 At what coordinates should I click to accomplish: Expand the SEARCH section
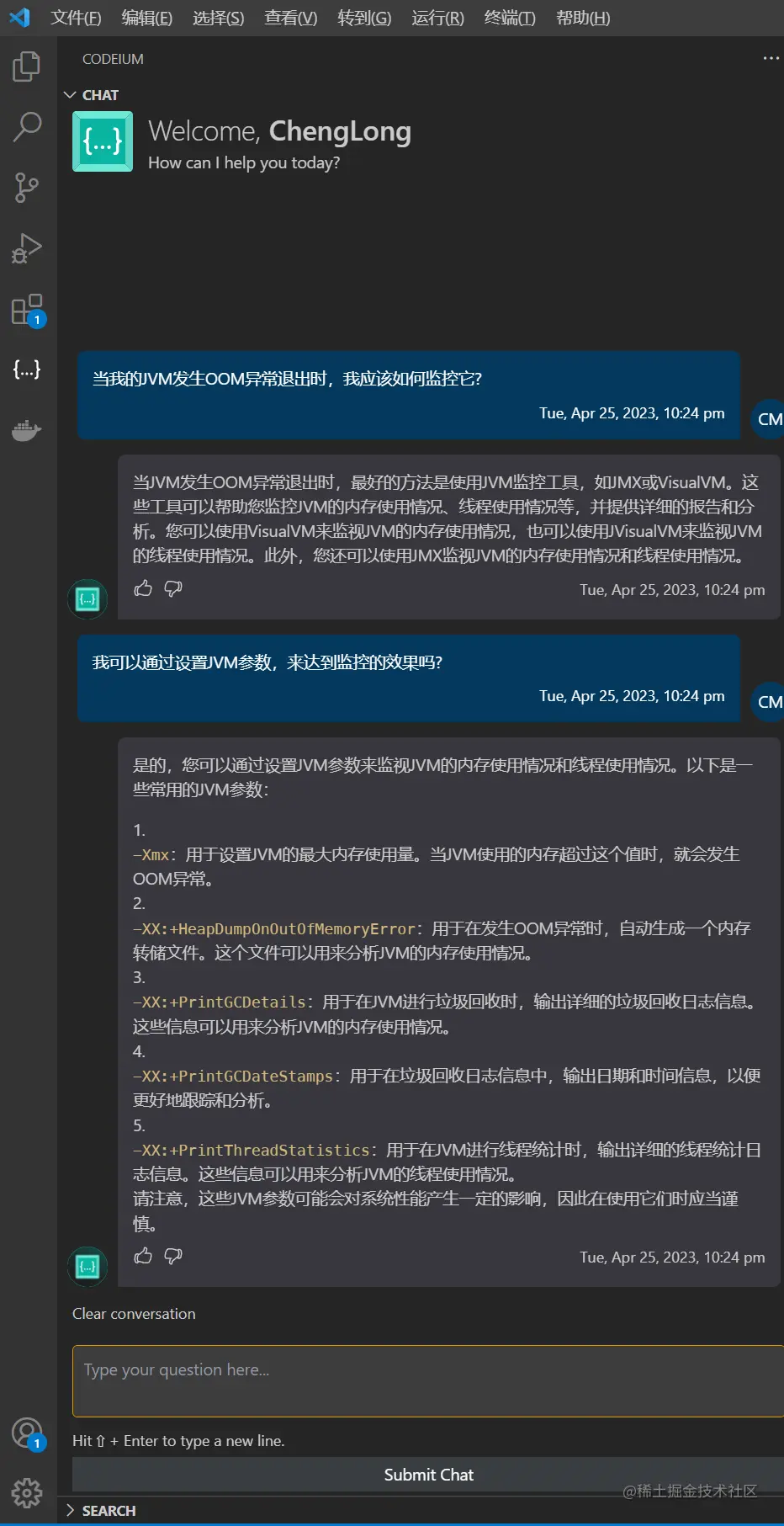pyautogui.click(x=100, y=1511)
